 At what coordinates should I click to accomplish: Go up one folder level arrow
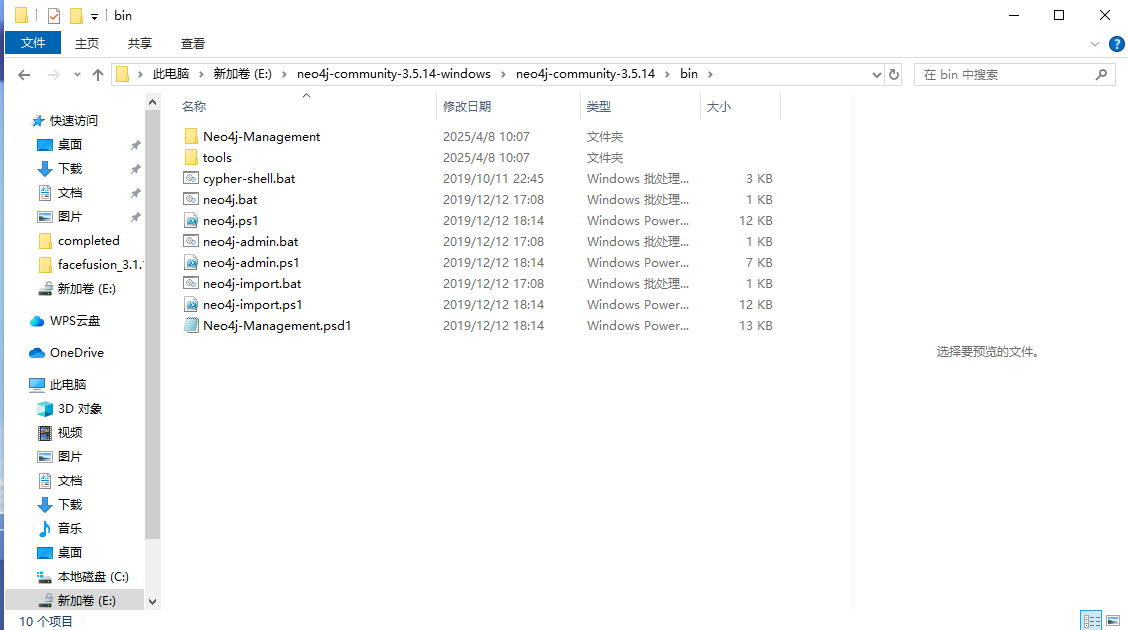98,75
